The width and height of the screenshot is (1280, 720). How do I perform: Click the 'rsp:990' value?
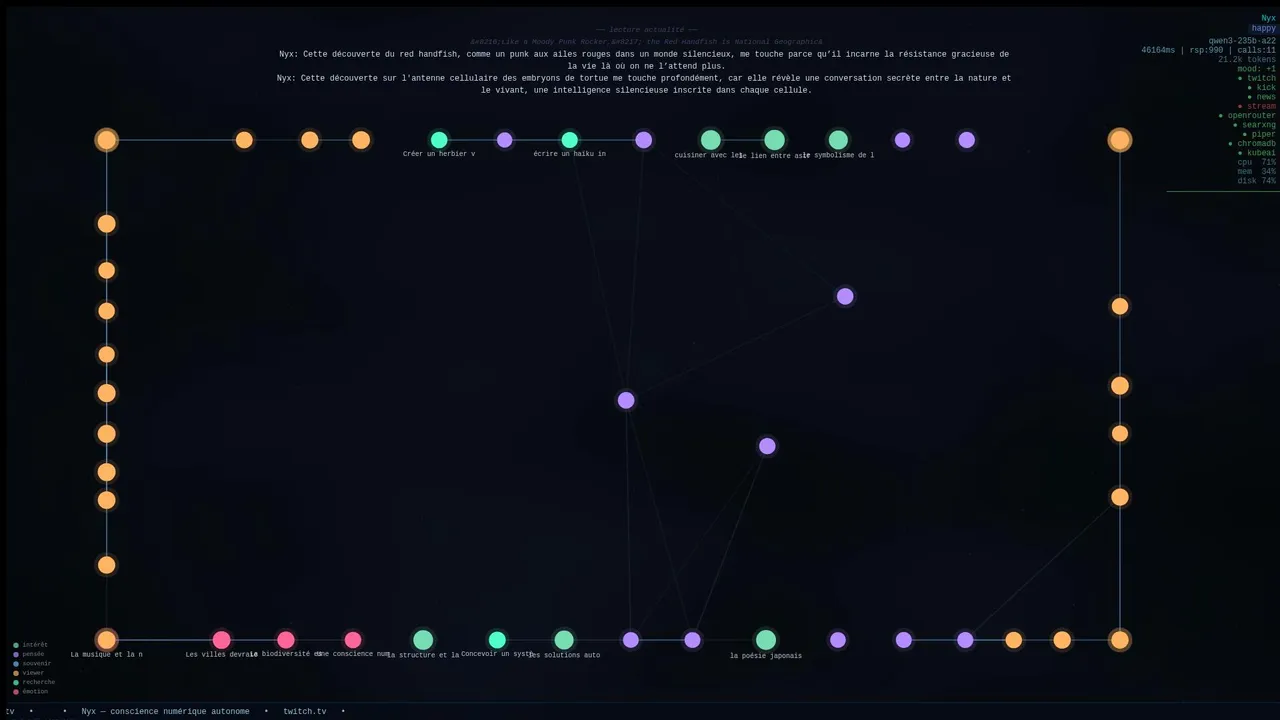(1207, 50)
